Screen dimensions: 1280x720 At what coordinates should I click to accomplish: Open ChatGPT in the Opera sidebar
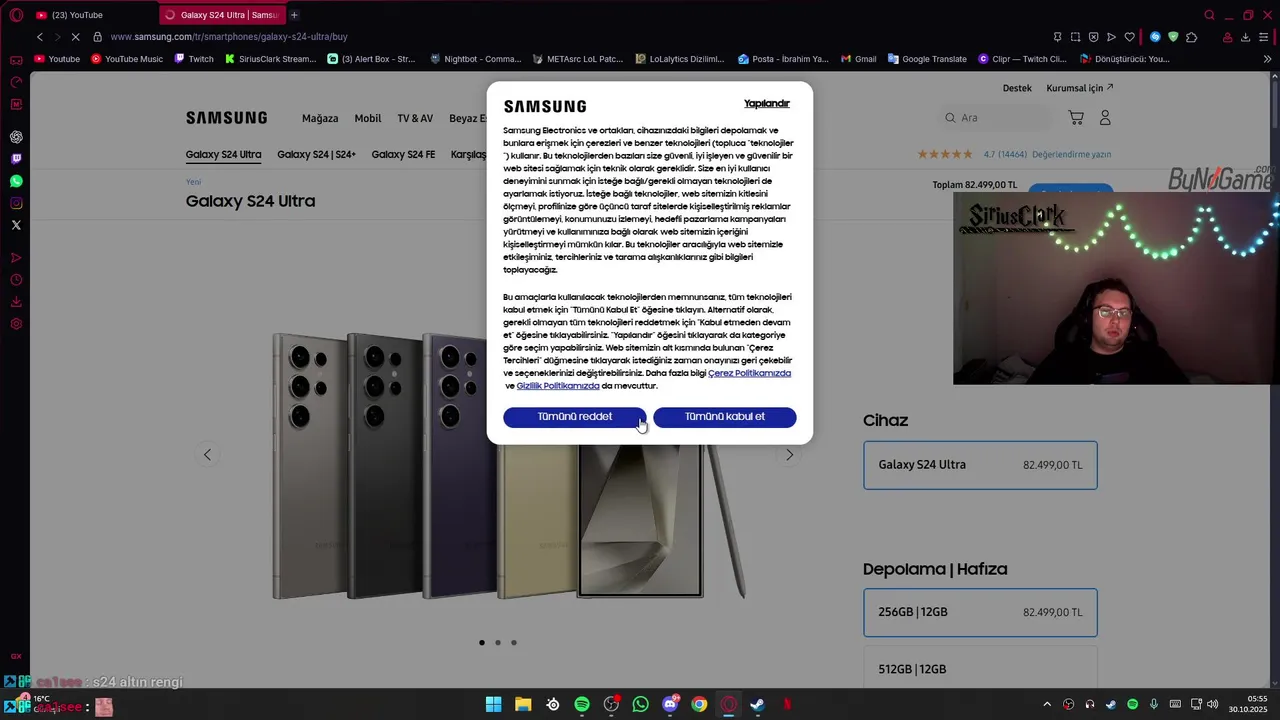(x=16, y=137)
